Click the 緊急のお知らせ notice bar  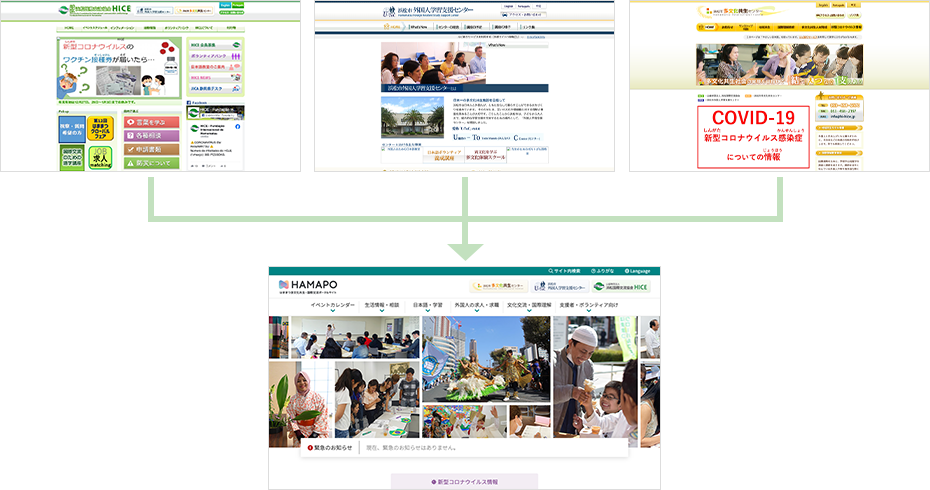(x=464, y=448)
